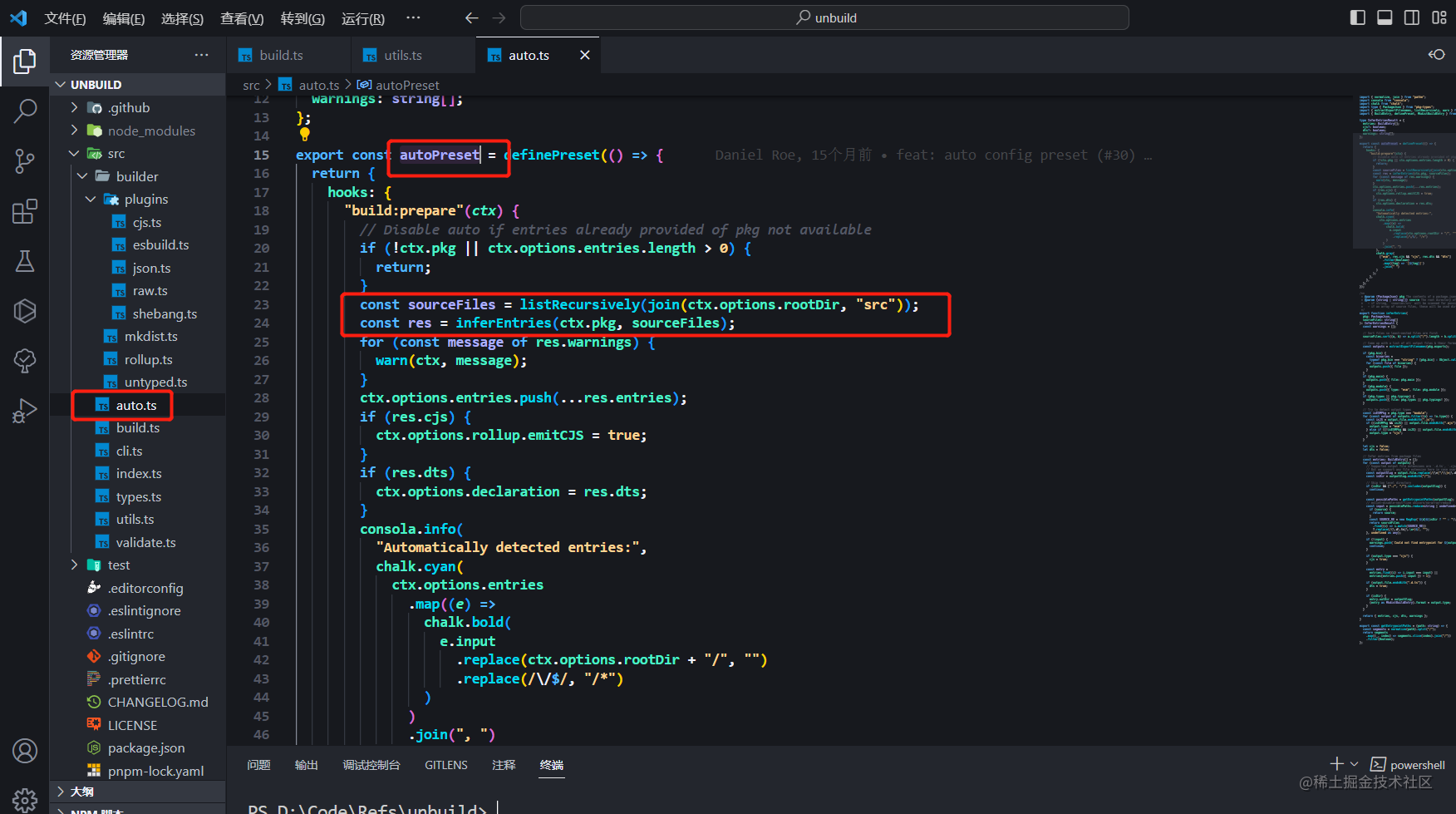The image size is (1456, 814).
Task: Click the unbuild command center search box
Action: pos(824,17)
